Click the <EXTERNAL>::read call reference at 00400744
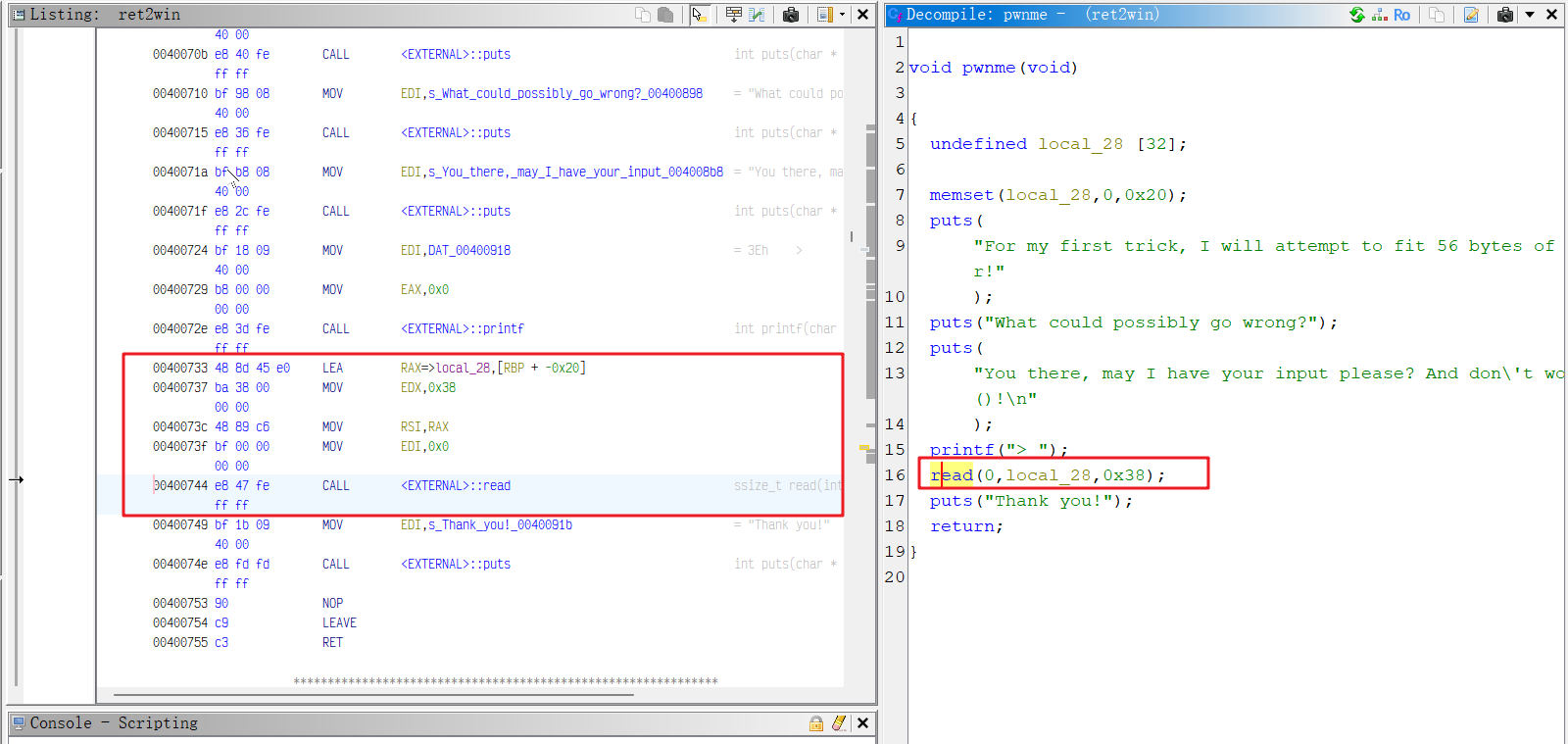 pyautogui.click(x=455, y=486)
